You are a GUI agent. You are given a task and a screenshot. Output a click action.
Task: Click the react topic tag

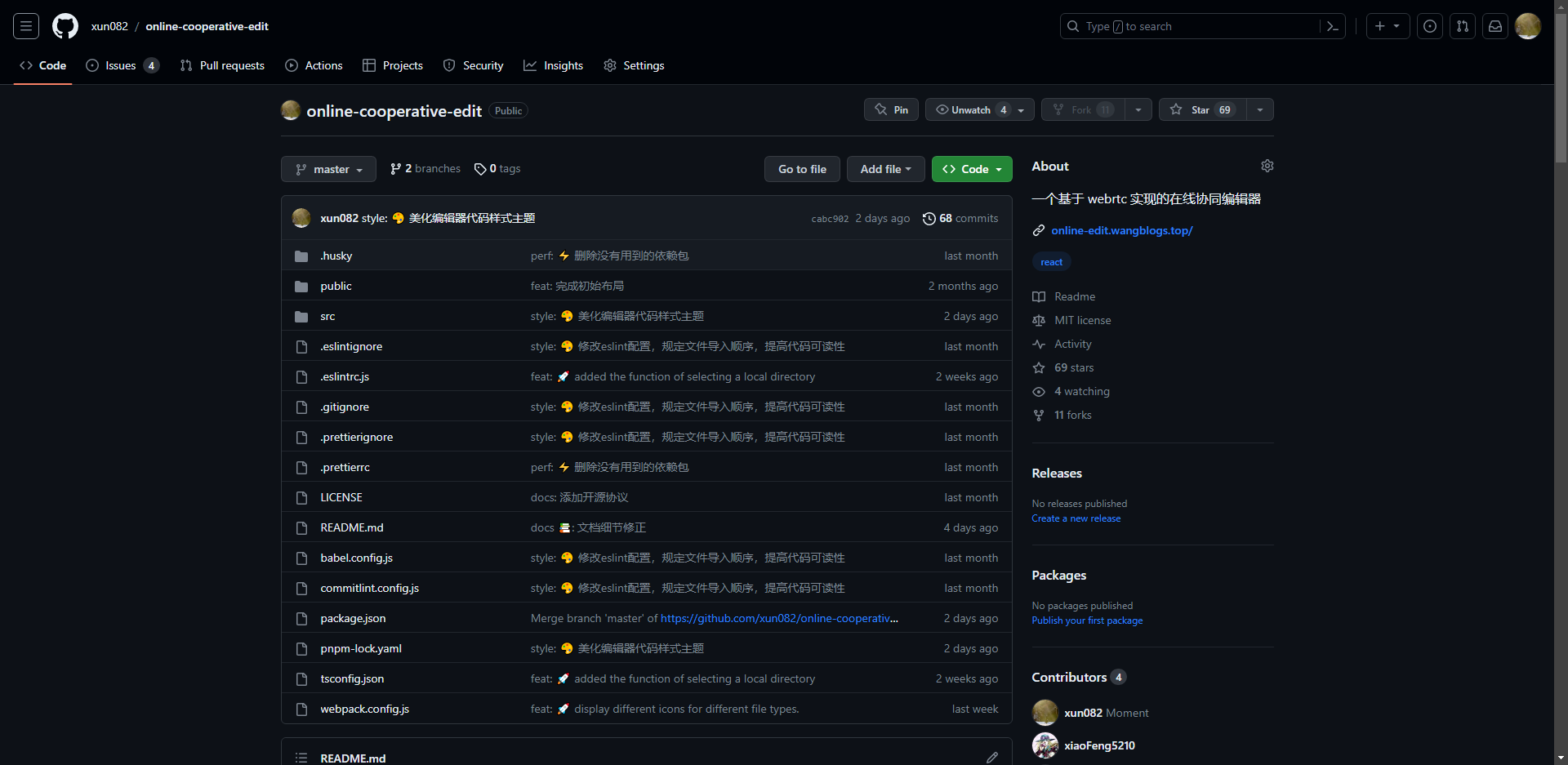click(x=1051, y=262)
